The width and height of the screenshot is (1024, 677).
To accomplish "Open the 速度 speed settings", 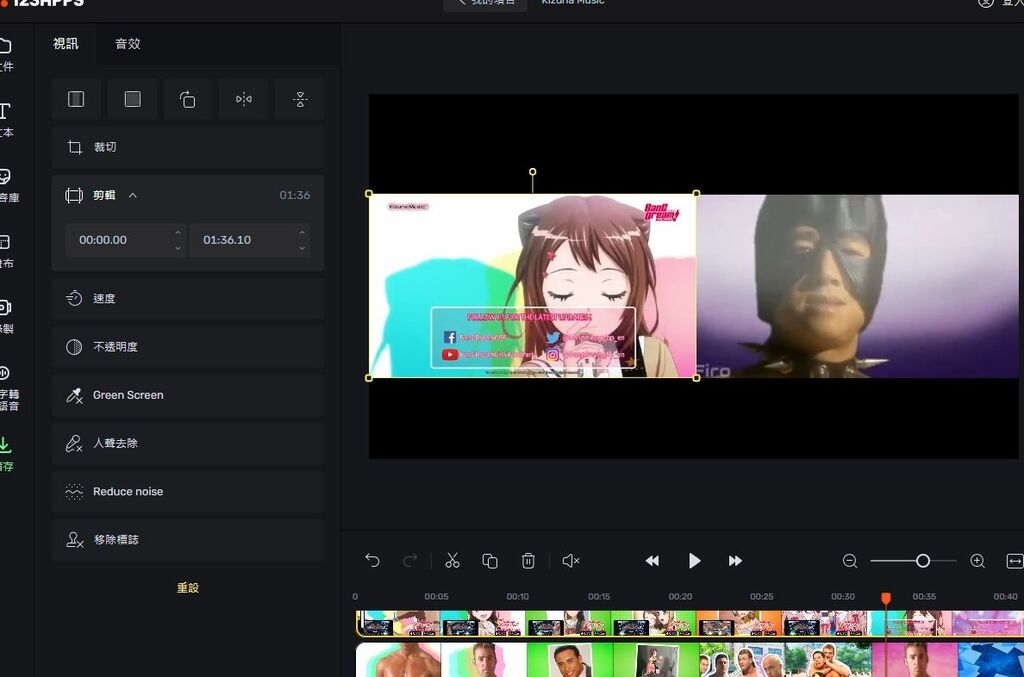I will [188, 298].
